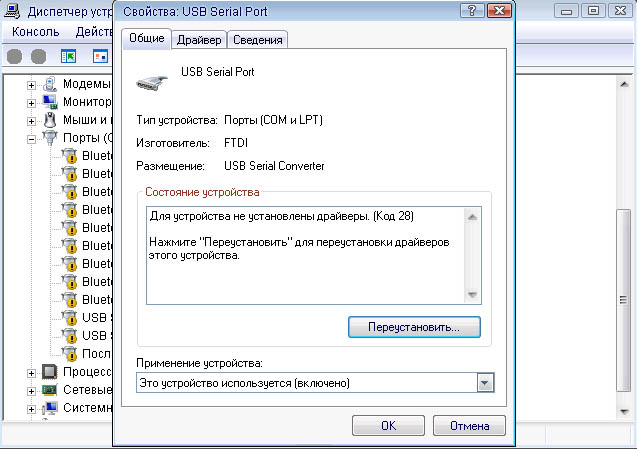637x449 pixels.
Task: Click the Модемы modem device icon
Action: point(50,84)
